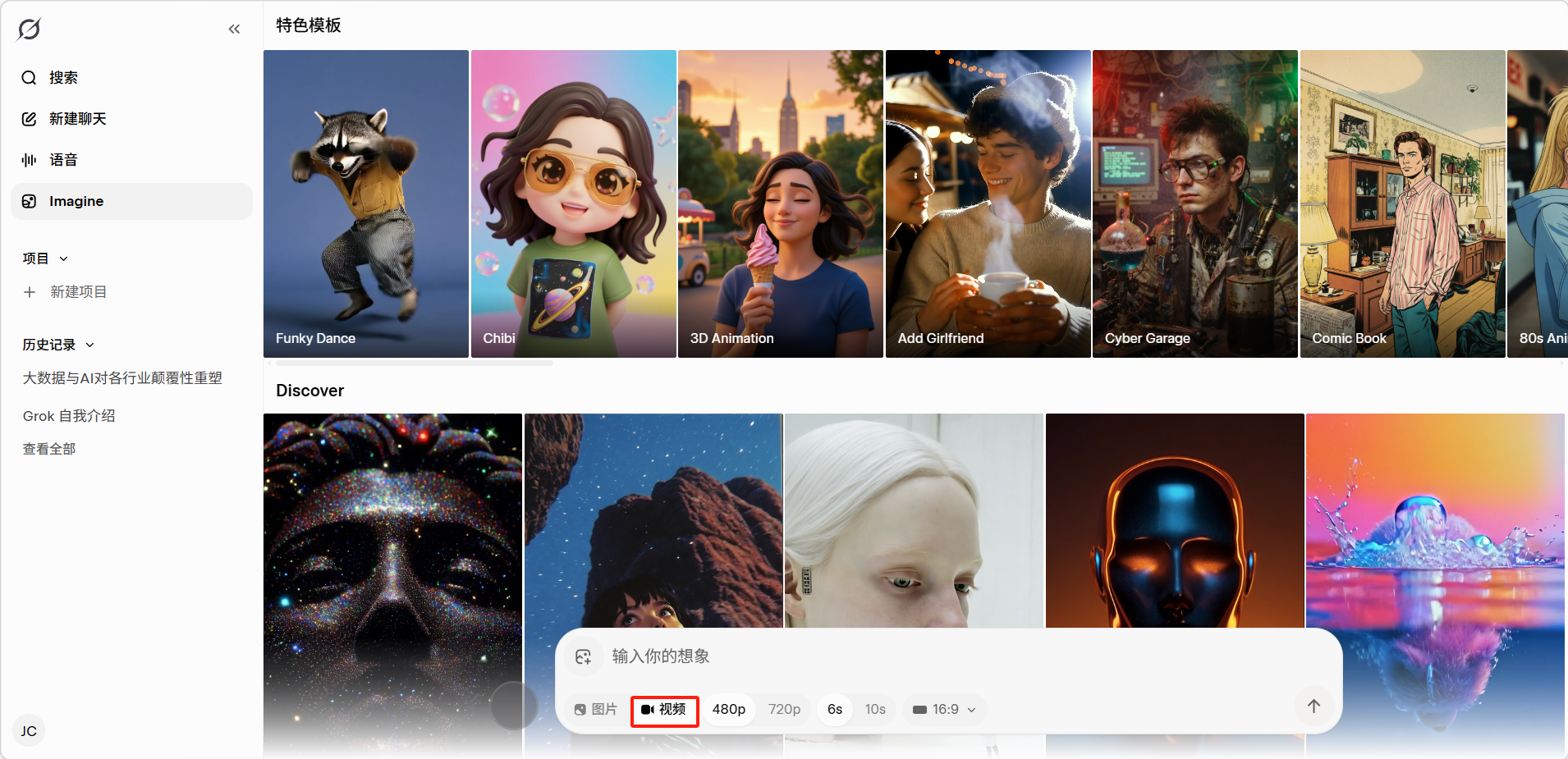
Task: Select 10s video duration
Action: [x=874, y=710]
